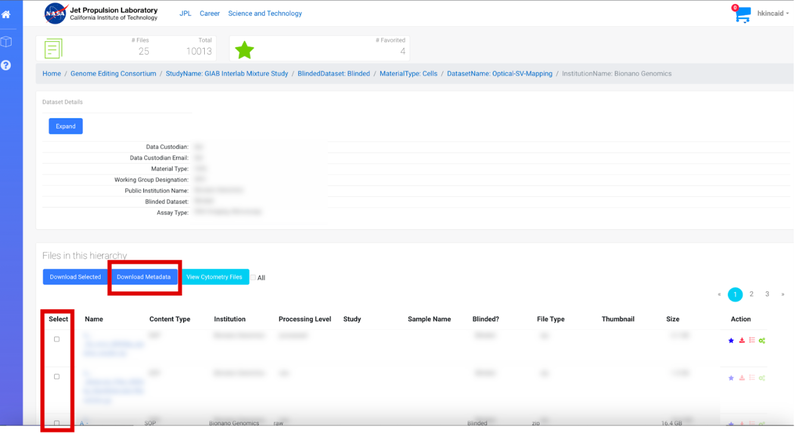This screenshot has height=434, width=800.
Task: Click the green files document icon
Action: [x=53, y=49]
